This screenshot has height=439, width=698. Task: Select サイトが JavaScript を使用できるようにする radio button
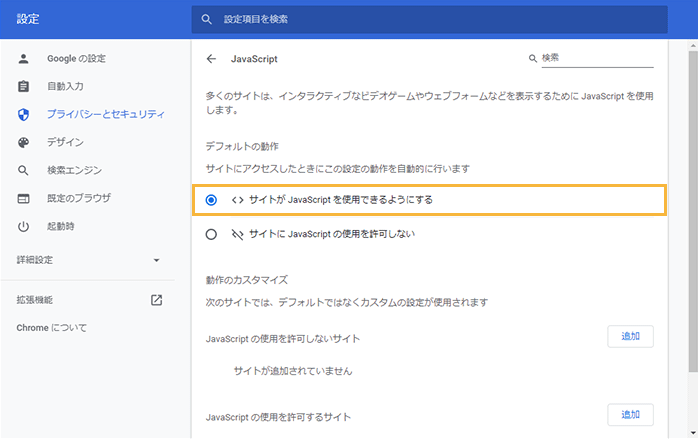[x=211, y=200]
